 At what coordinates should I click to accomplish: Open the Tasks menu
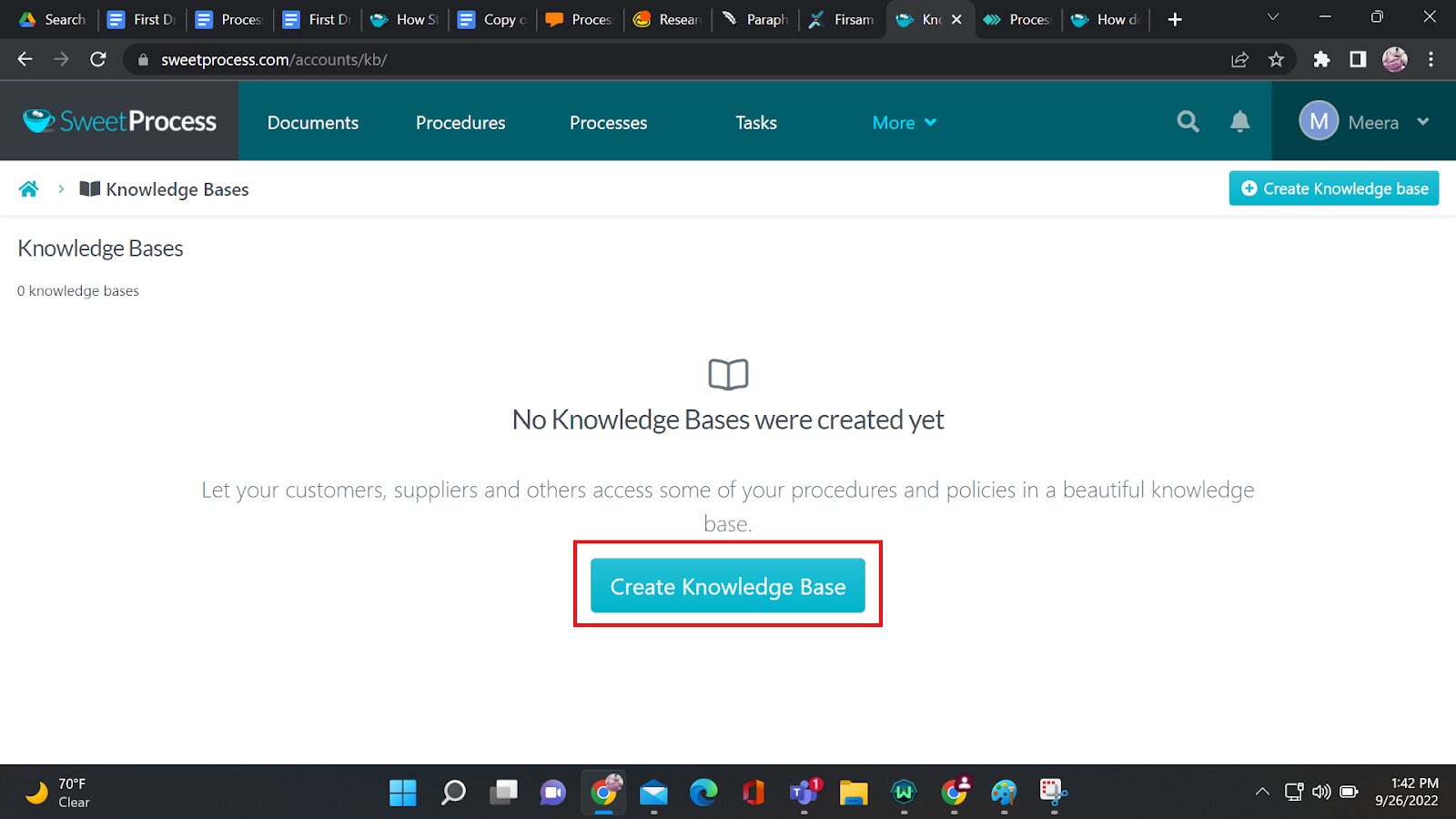point(756,122)
